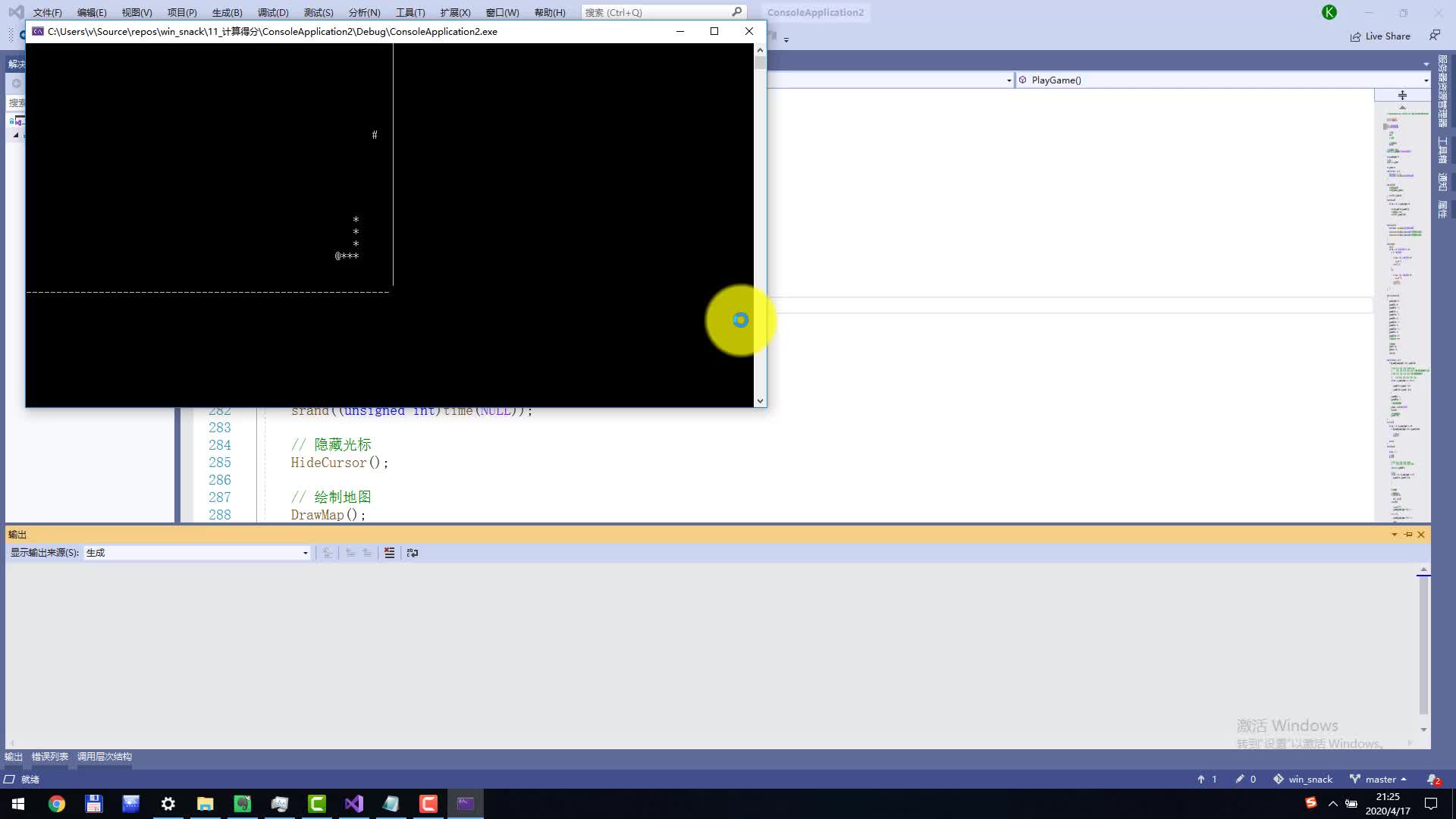The image size is (1456, 819).
Task: Open the 分析(N) menu
Action: pyautogui.click(x=364, y=12)
